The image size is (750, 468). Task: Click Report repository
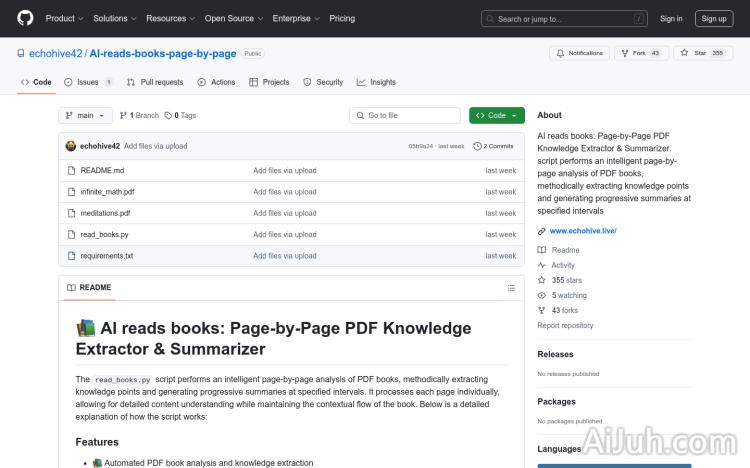[565, 325]
